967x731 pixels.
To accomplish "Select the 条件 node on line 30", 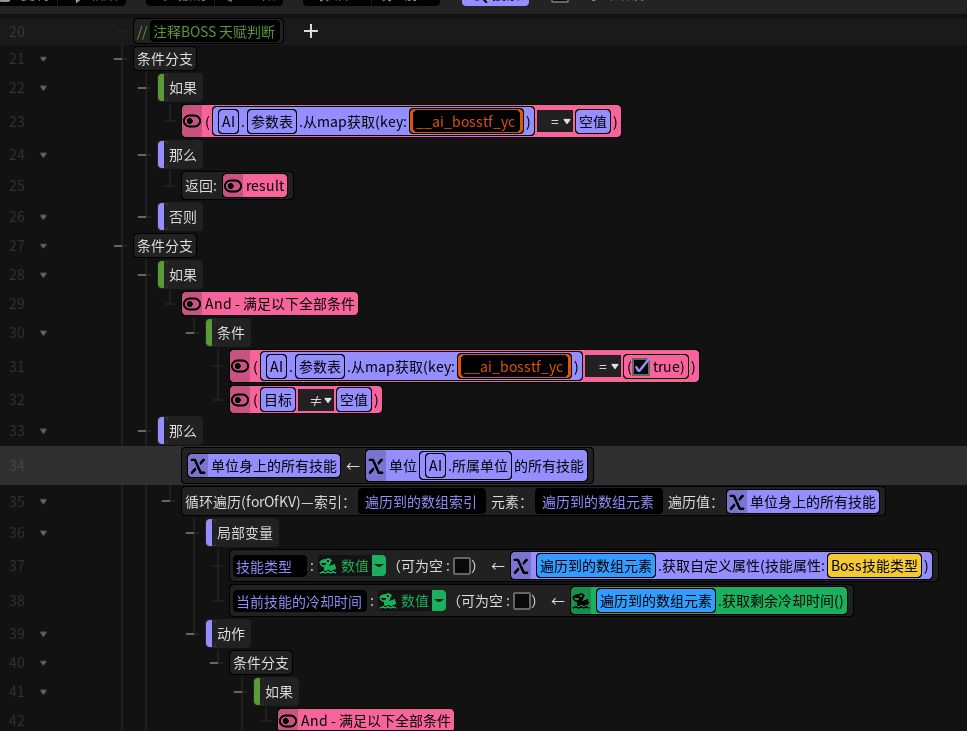I will (x=227, y=333).
